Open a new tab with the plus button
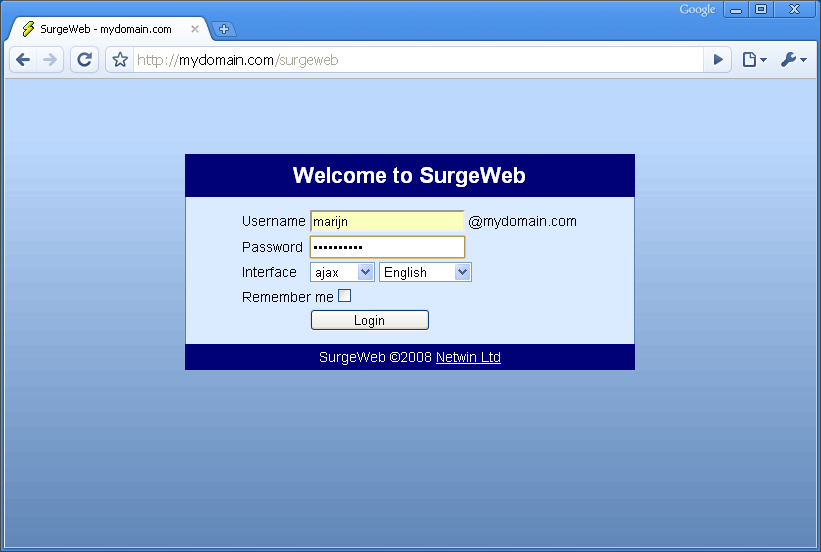The width and height of the screenshot is (821, 552). tap(224, 29)
